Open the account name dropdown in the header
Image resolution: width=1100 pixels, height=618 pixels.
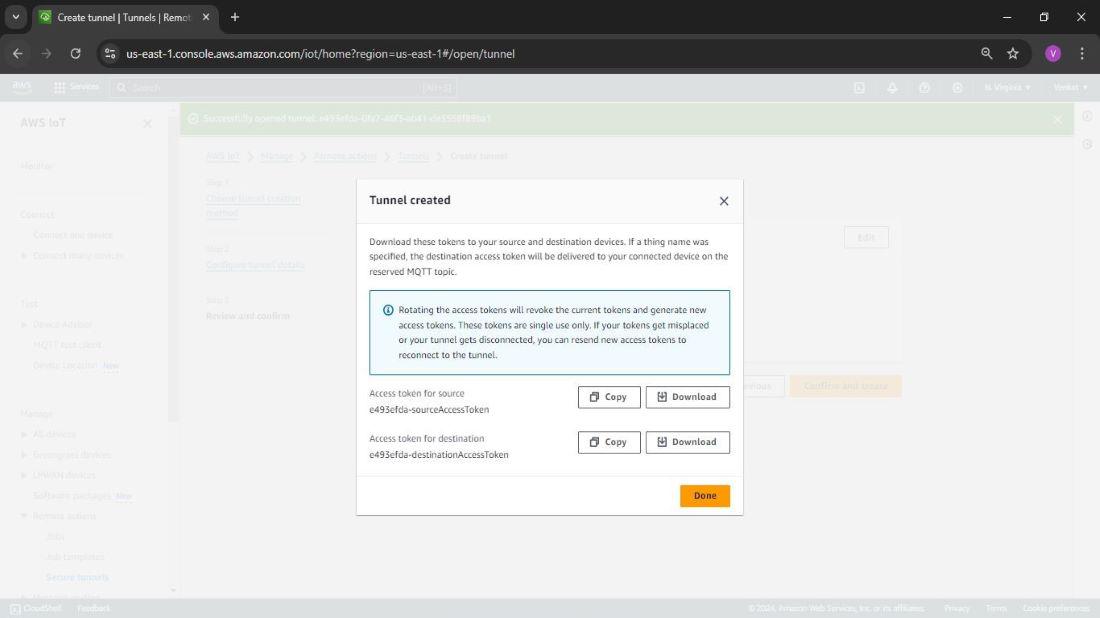tap(1071, 88)
